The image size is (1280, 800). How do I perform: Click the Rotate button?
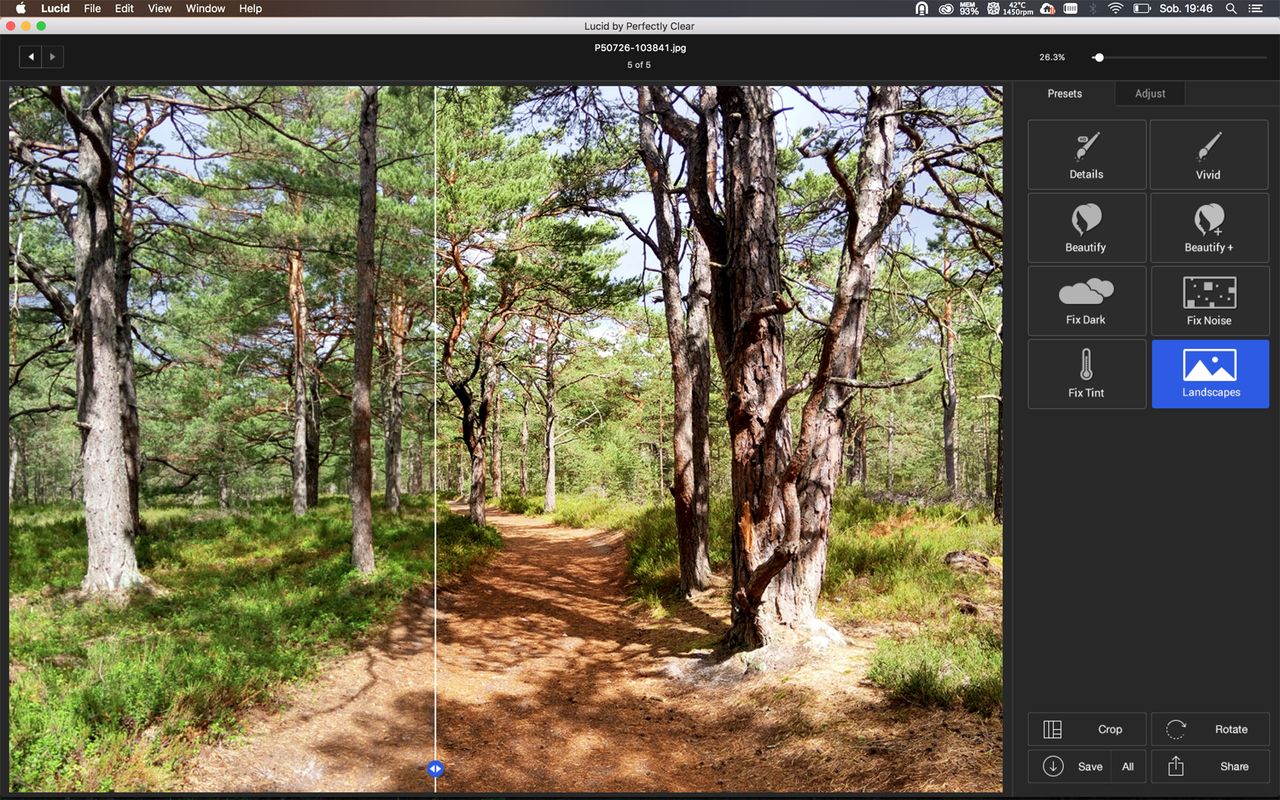click(x=1209, y=729)
